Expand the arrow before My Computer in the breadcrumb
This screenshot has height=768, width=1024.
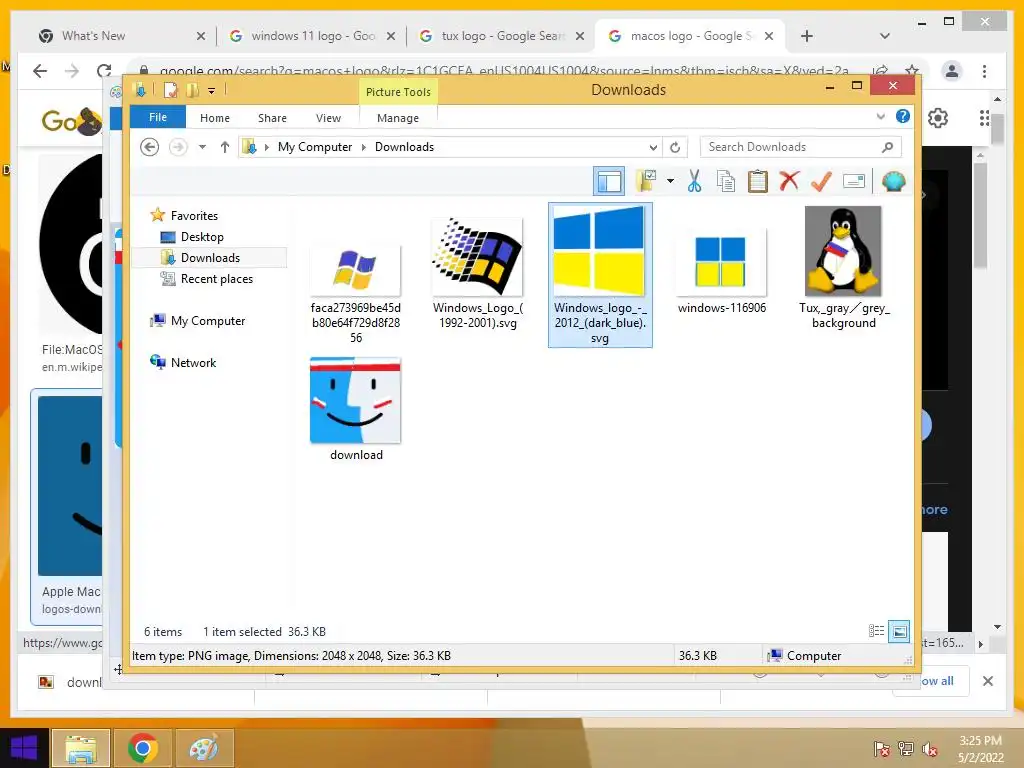(266, 147)
